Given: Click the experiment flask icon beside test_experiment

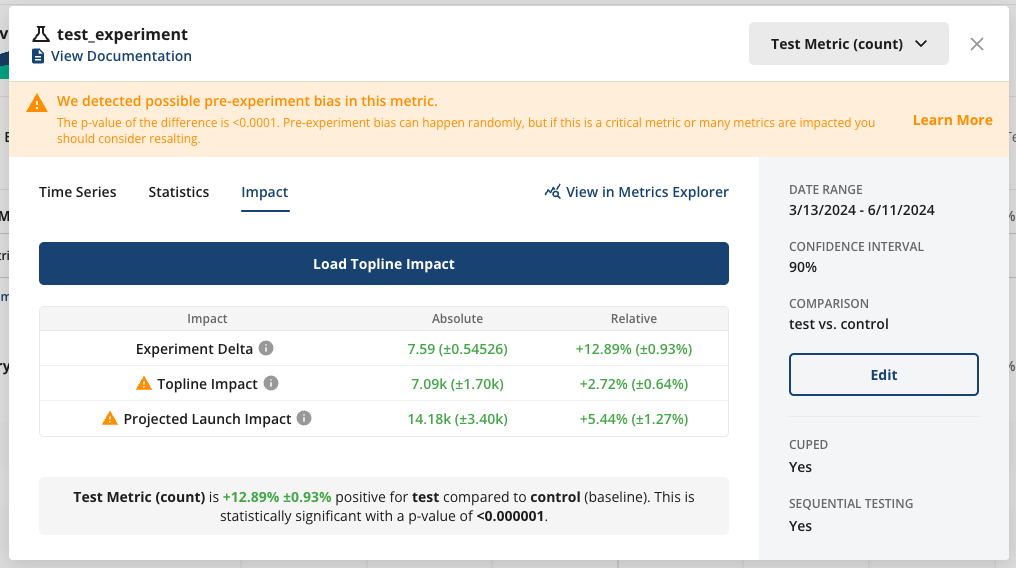Looking at the screenshot, I should [41, 35].
